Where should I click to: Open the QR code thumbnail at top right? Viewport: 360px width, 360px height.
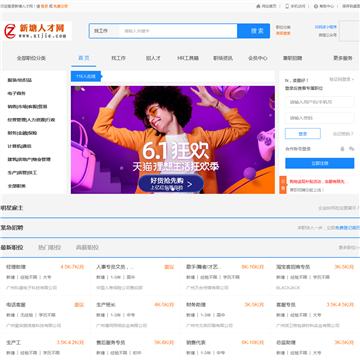pyautogui.click(x=349, y=31)
